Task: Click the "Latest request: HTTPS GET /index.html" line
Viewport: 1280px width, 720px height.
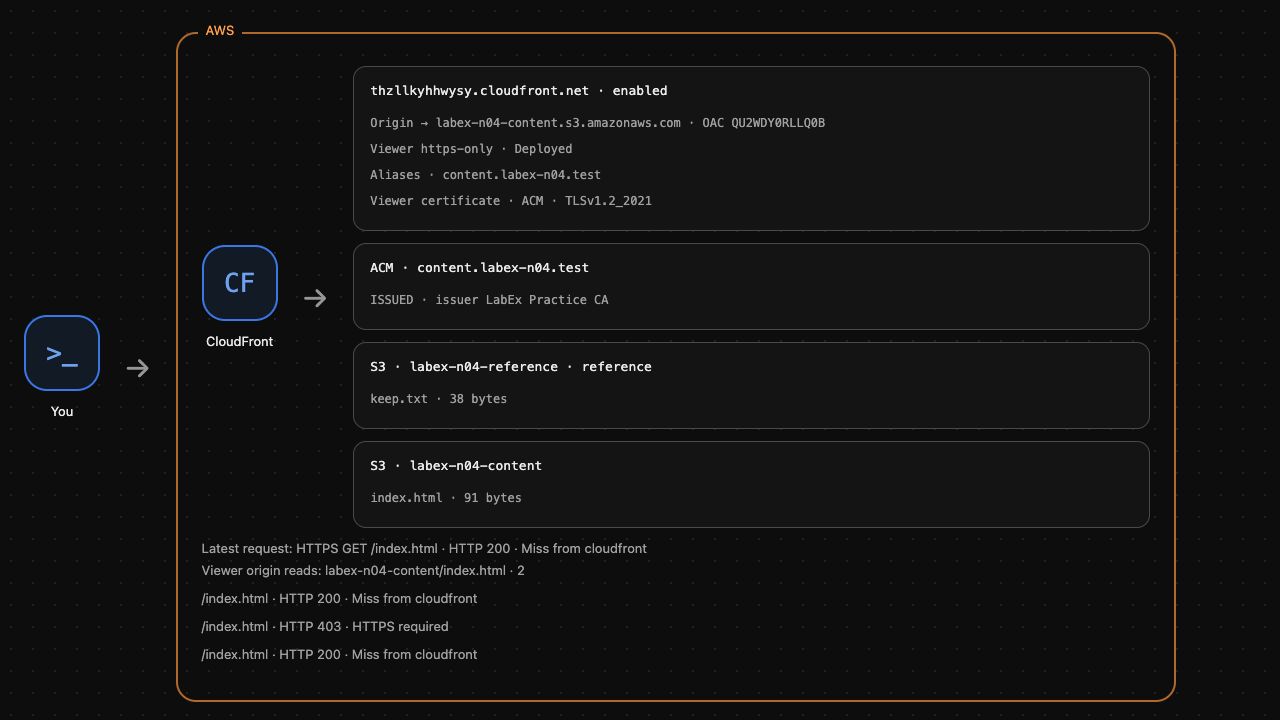Action: point(424,549)
